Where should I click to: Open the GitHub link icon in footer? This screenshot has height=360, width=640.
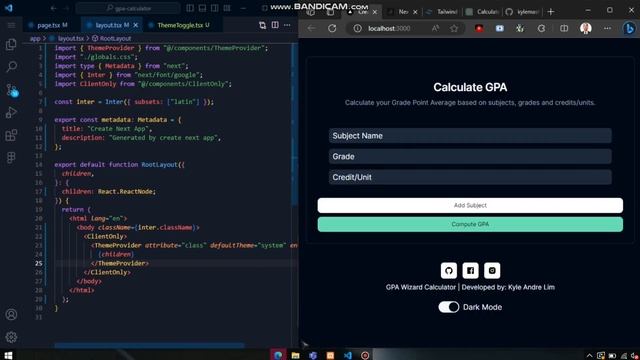coord(449,270)
